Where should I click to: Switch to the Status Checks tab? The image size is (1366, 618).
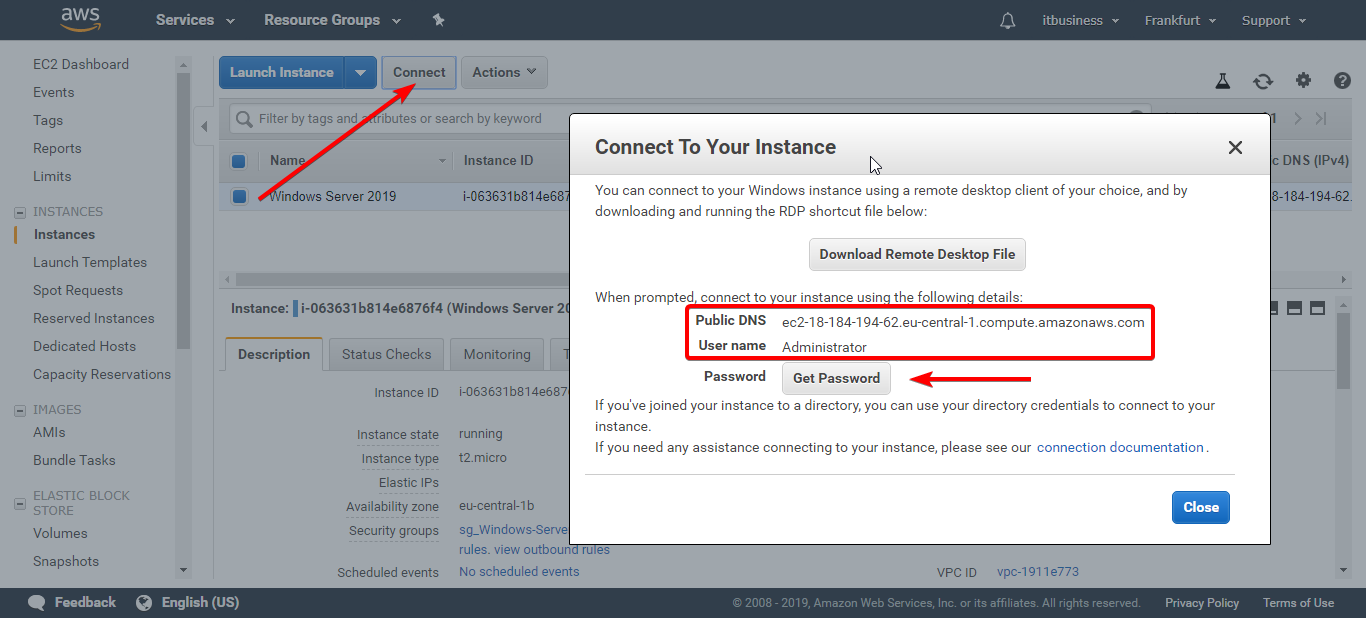386,354
